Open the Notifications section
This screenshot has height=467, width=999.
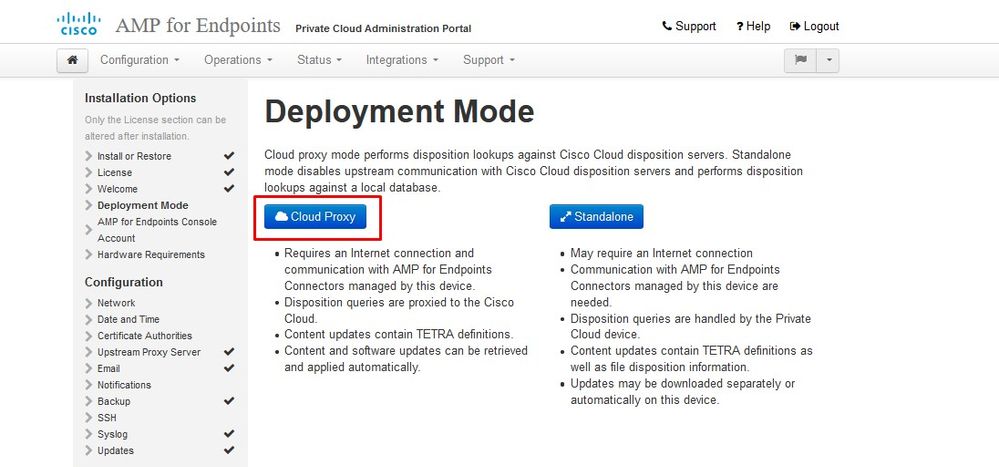(124, 385)
